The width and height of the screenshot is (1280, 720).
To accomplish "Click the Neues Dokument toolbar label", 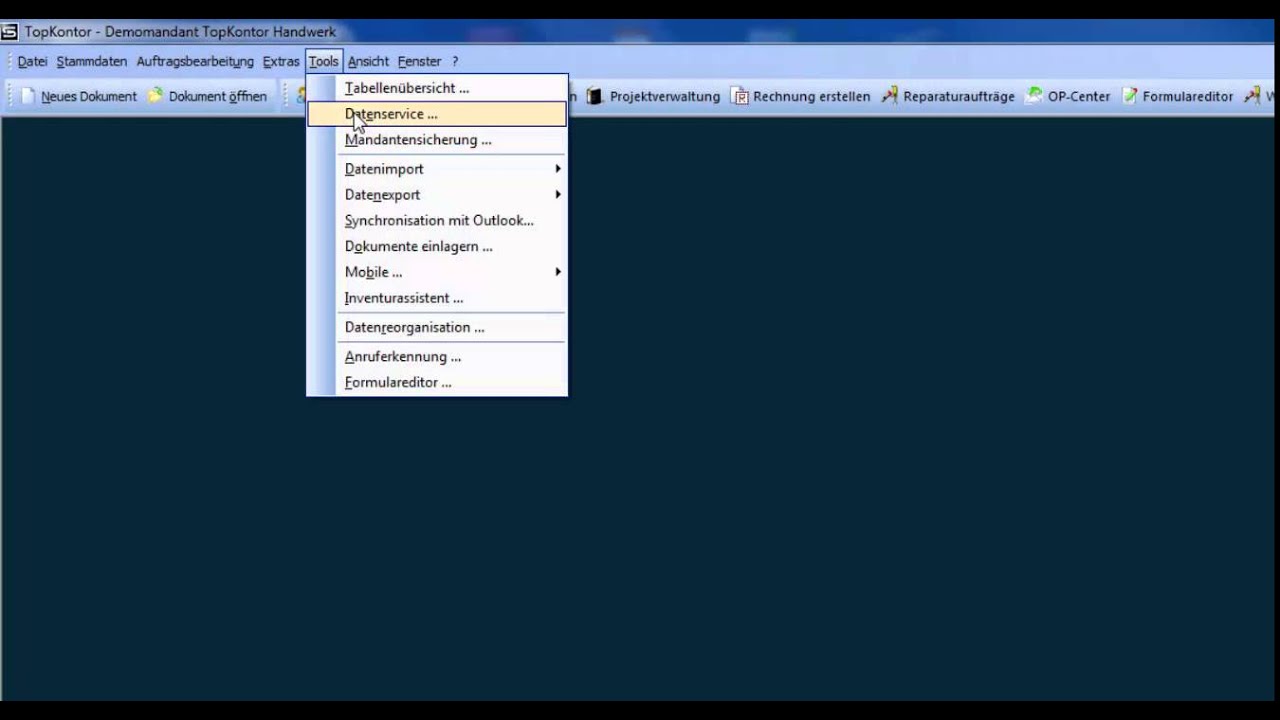I will click(89, 97).
